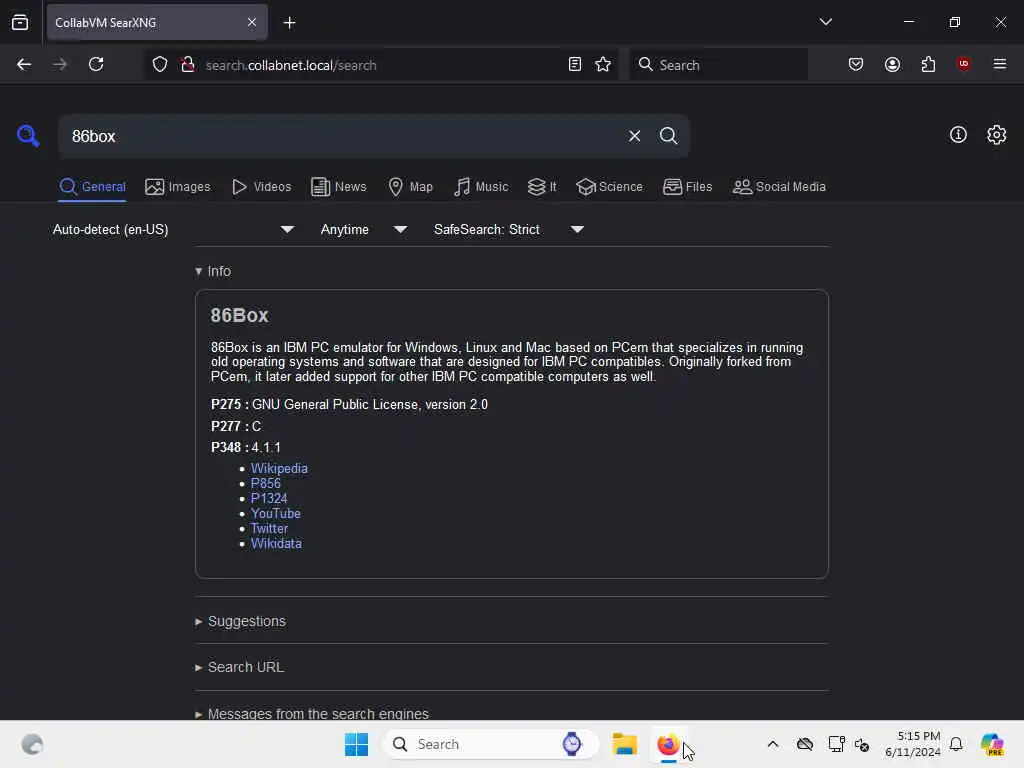Open the Windows Start menu
1024x768 pixels.
coord(356,744)
